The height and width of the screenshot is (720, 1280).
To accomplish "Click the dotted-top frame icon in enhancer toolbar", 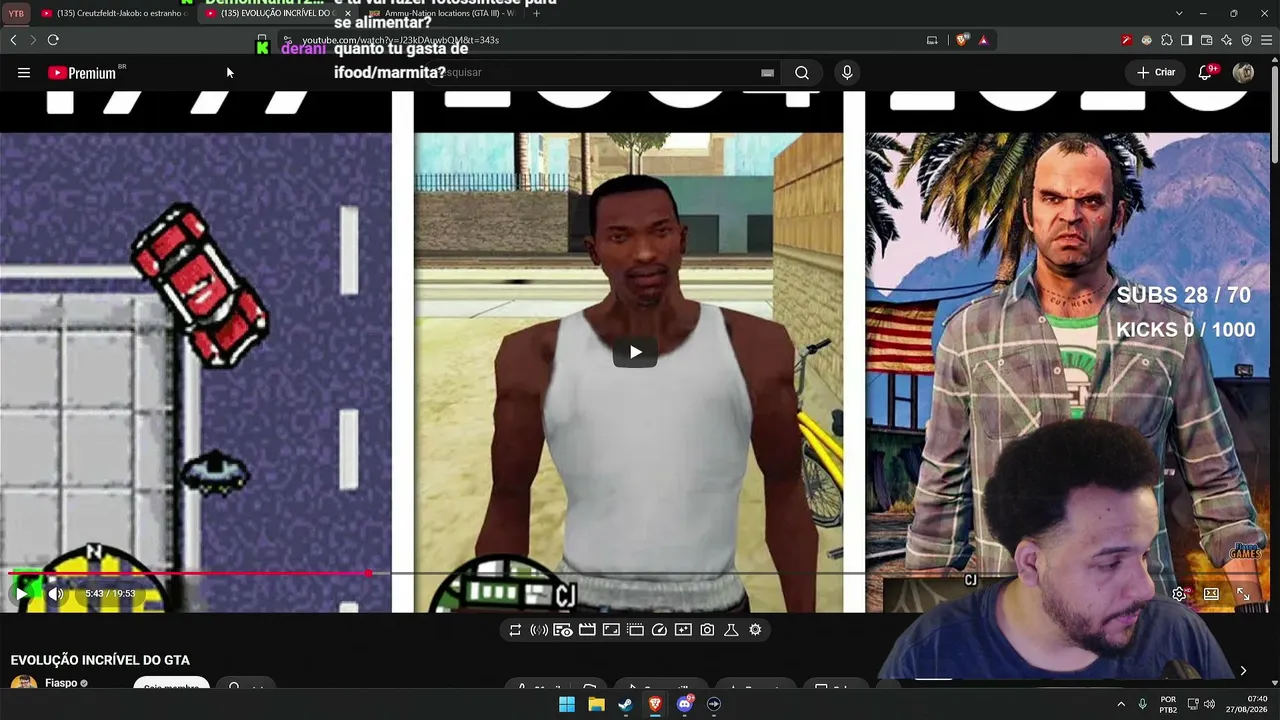I will pos(635,630).
